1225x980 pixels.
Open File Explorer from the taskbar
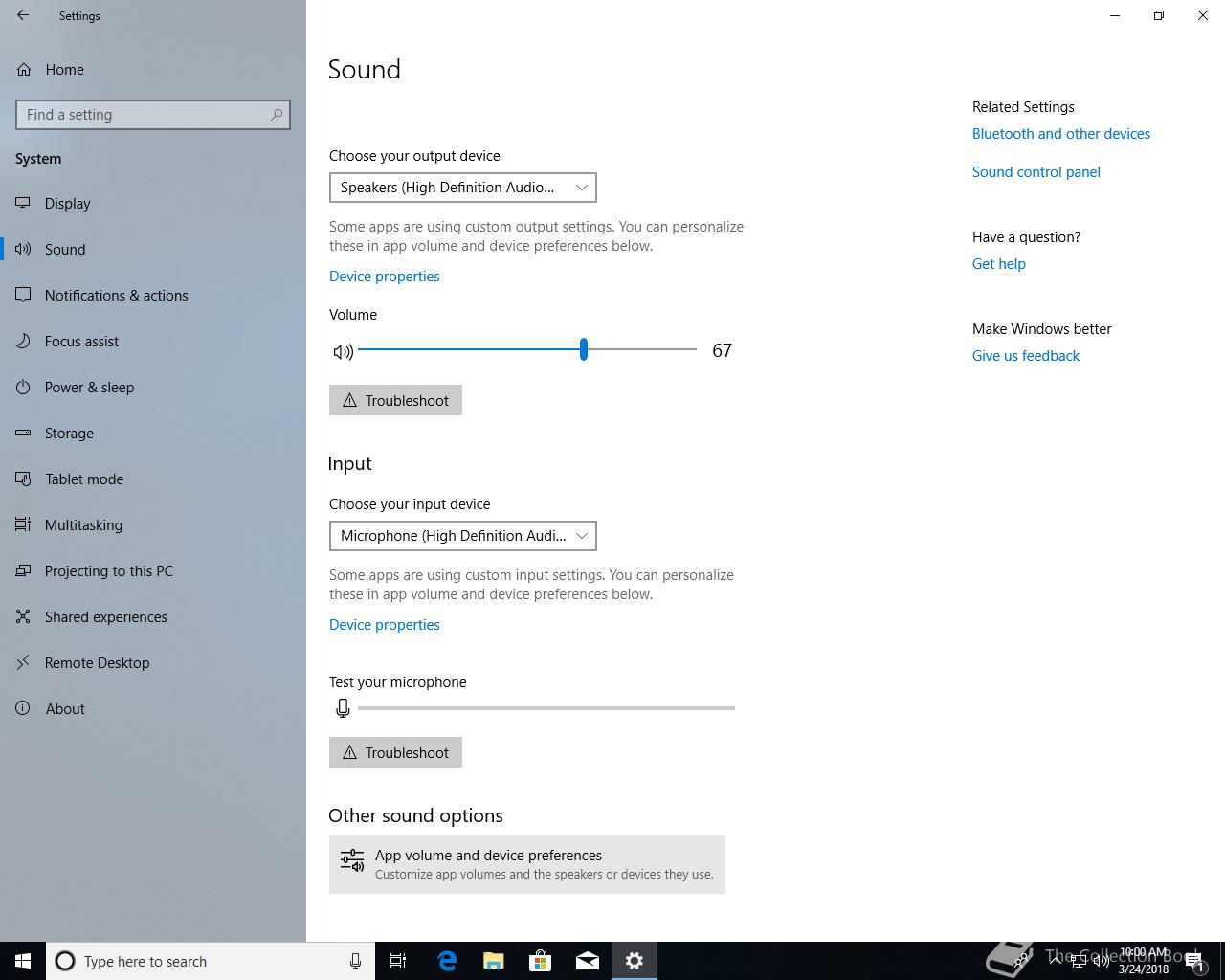point(494,961)
